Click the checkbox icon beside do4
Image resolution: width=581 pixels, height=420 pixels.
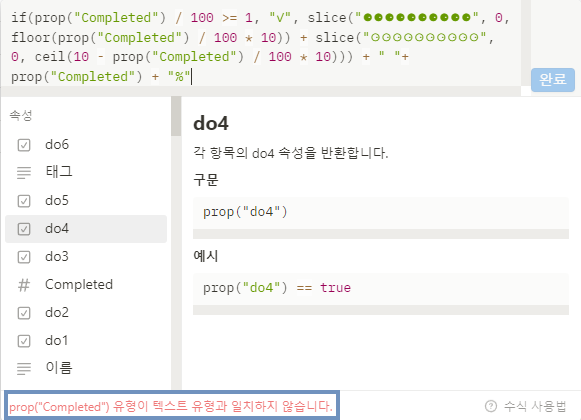tap(24, 229)
